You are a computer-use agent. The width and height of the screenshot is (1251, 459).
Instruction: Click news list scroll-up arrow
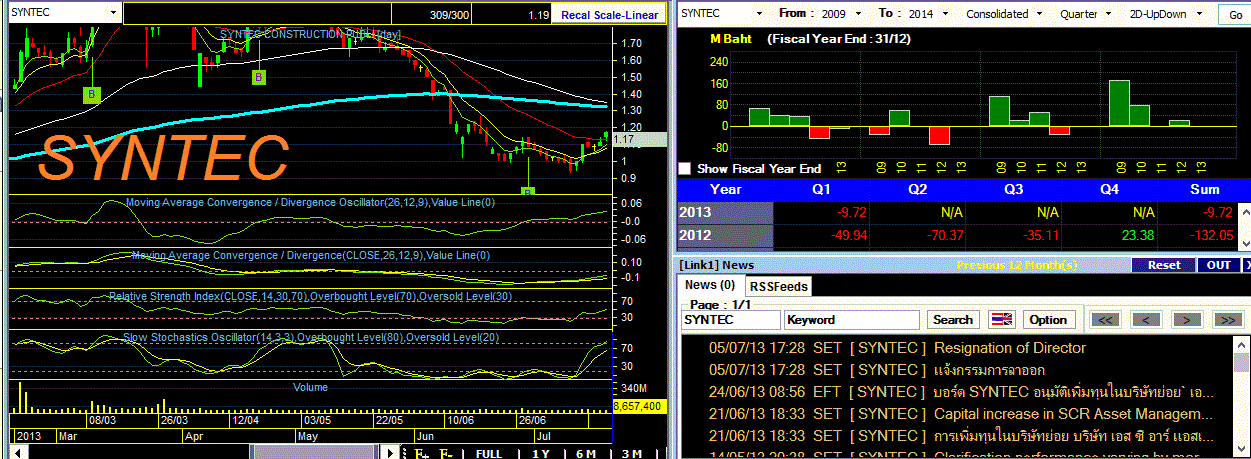1243,345
